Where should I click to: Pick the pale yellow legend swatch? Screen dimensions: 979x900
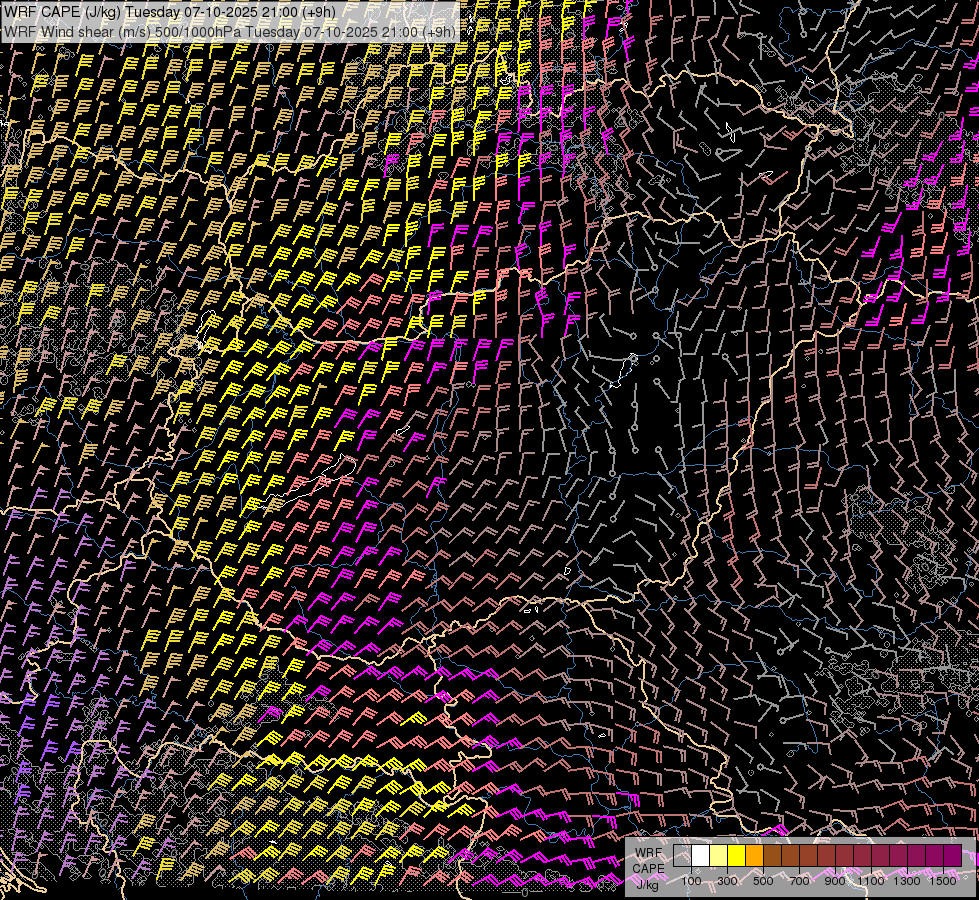(719, 856)
